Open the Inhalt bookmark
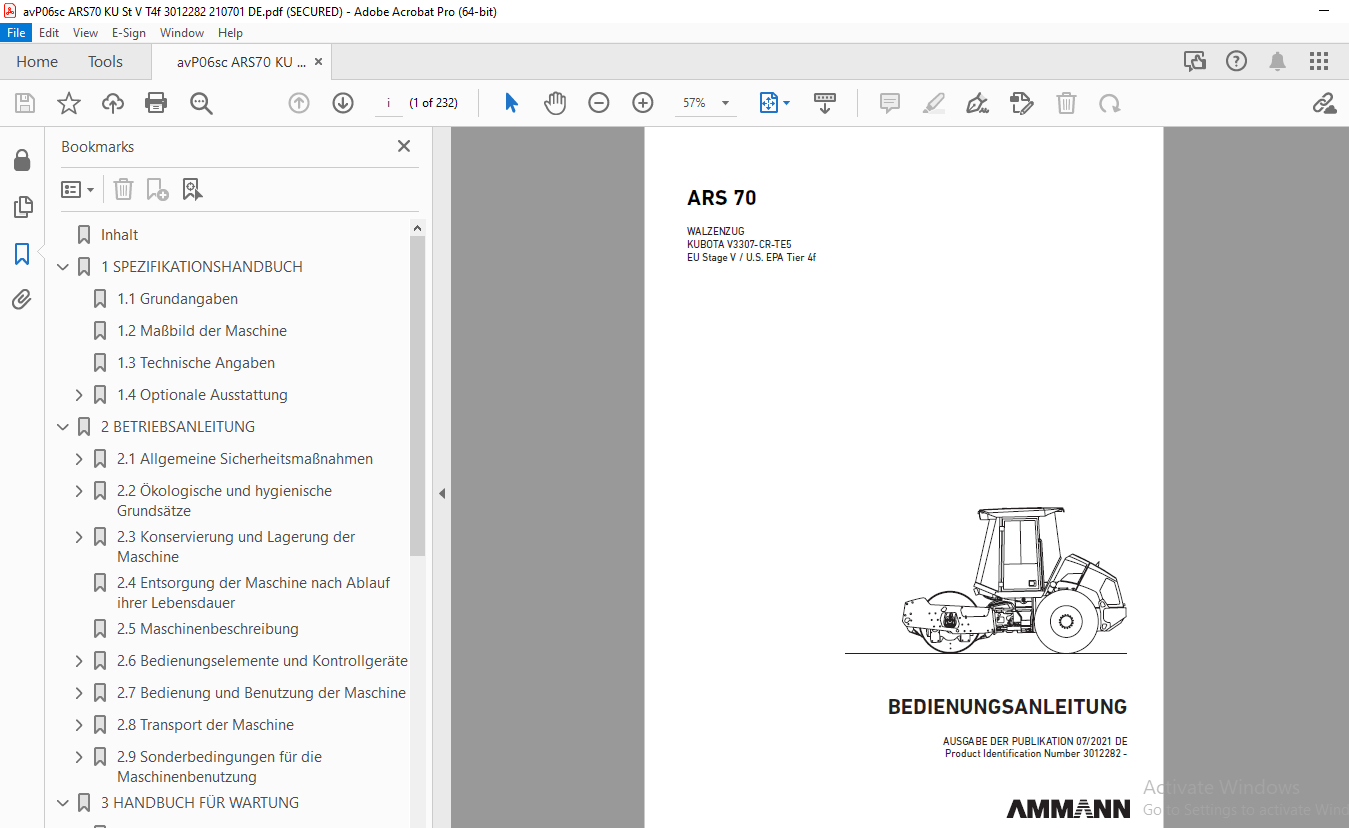The width and height of the screenshot is (1349, 828). coord(119,235)
